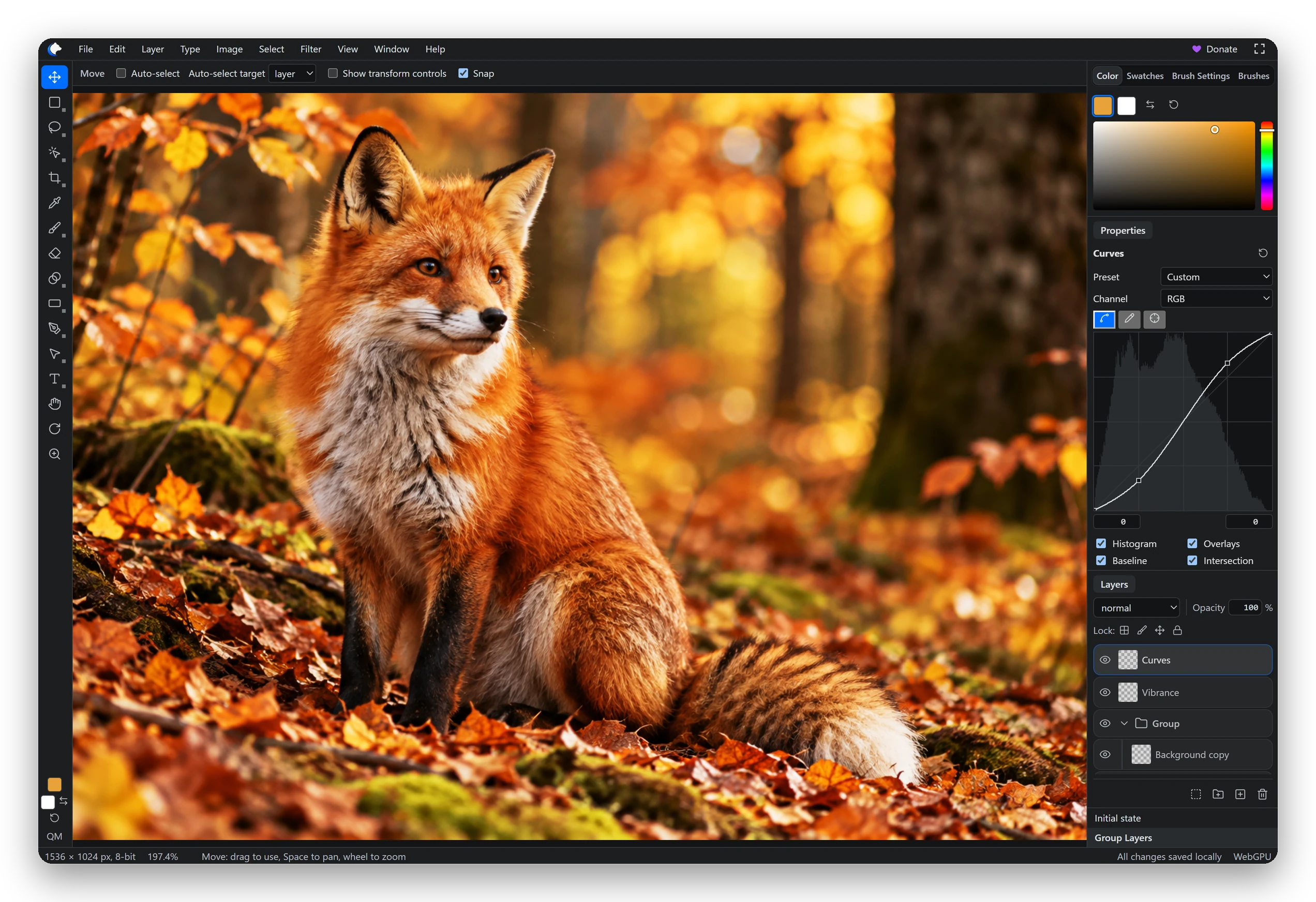Screen dimensions: 1316x902
Task: Switch to the Swatches tab
Action: [x=1144, y=76]
